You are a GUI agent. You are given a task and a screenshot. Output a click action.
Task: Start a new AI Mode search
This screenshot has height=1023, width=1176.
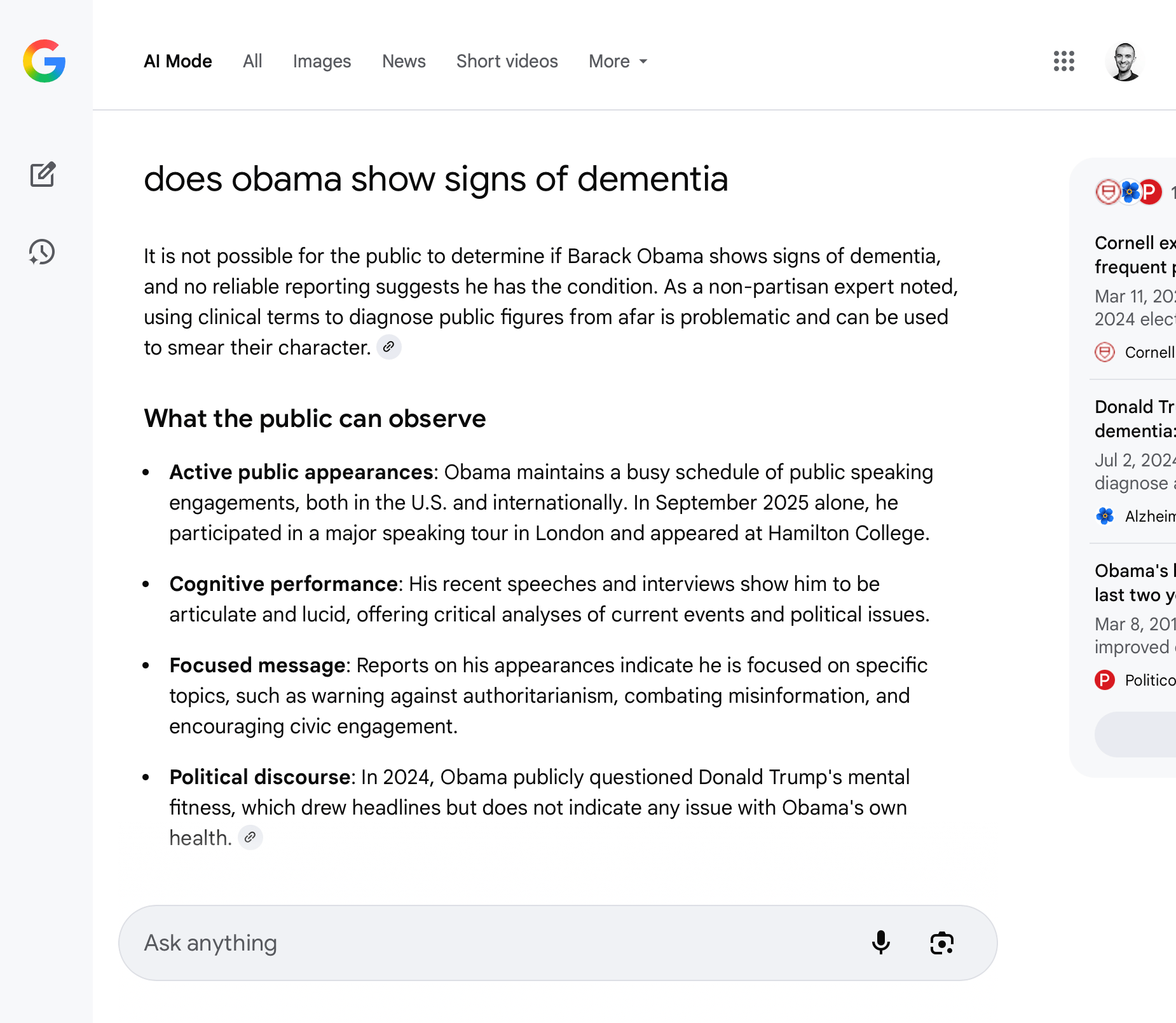43,174
